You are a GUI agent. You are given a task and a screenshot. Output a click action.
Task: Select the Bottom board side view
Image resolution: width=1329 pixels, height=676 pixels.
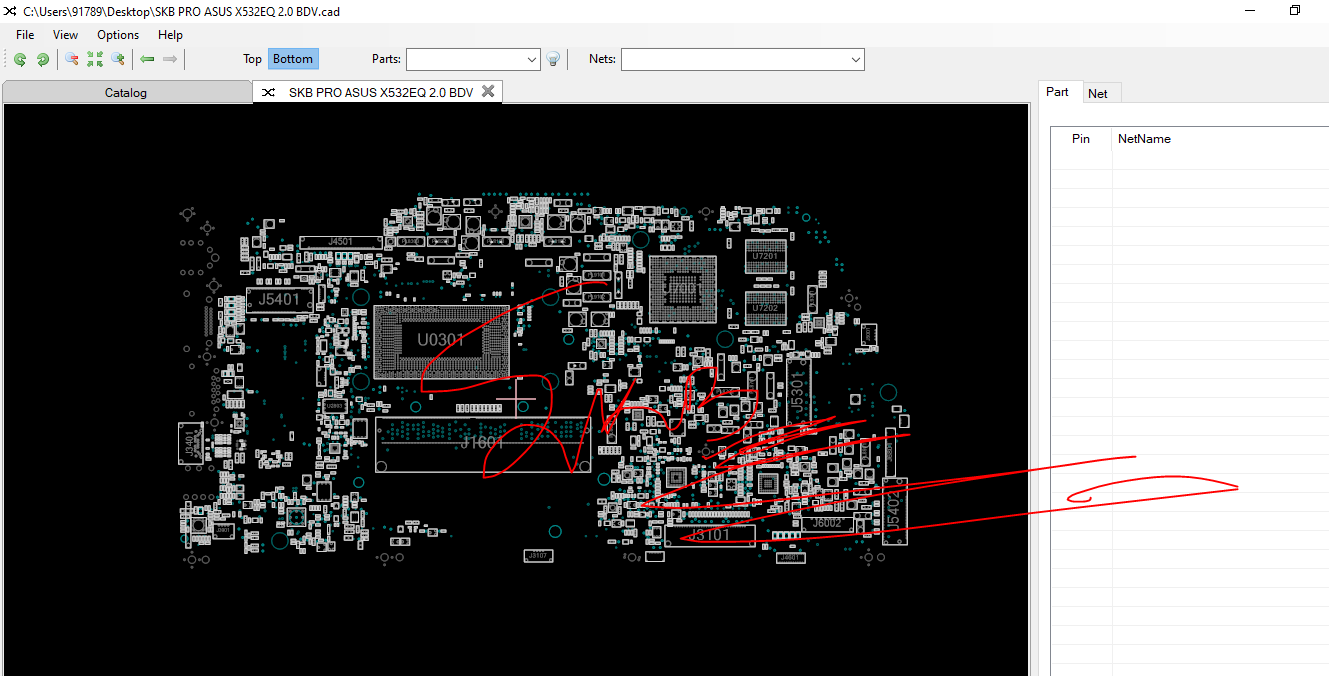pyautogui.click(x=293, y=59)
